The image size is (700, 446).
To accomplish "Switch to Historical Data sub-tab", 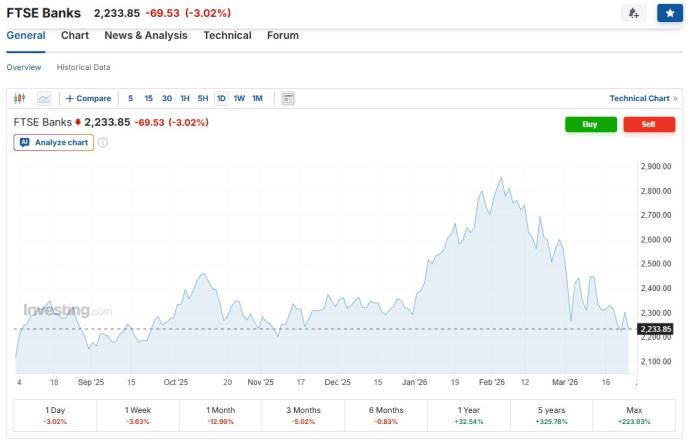I will (x=83, y=67).
